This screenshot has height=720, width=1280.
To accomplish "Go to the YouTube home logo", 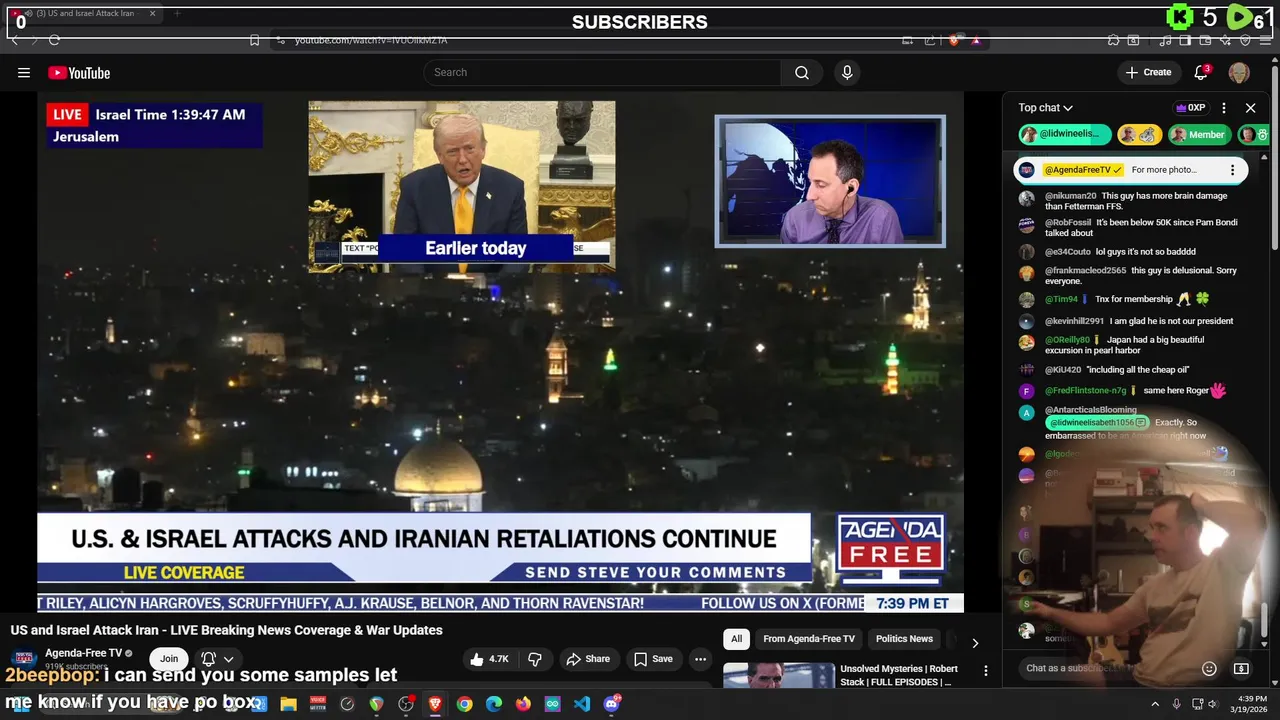I will (x=79, y=72).
